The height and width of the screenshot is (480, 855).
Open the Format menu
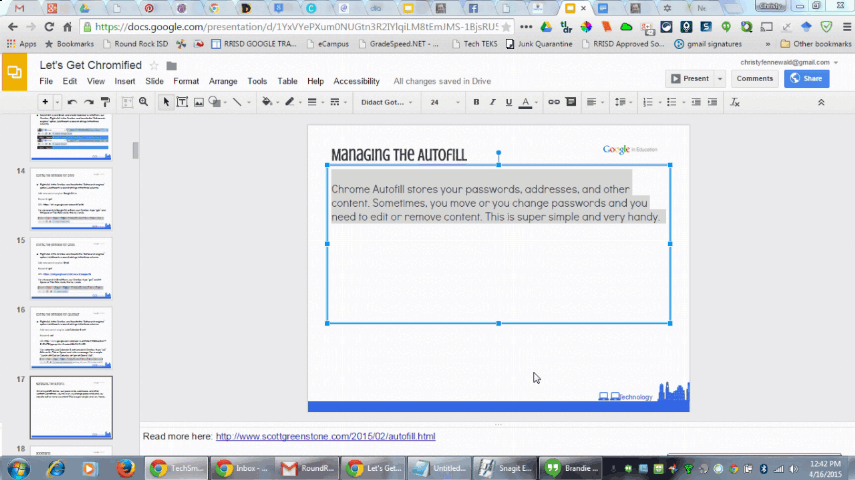pos(186,81)
